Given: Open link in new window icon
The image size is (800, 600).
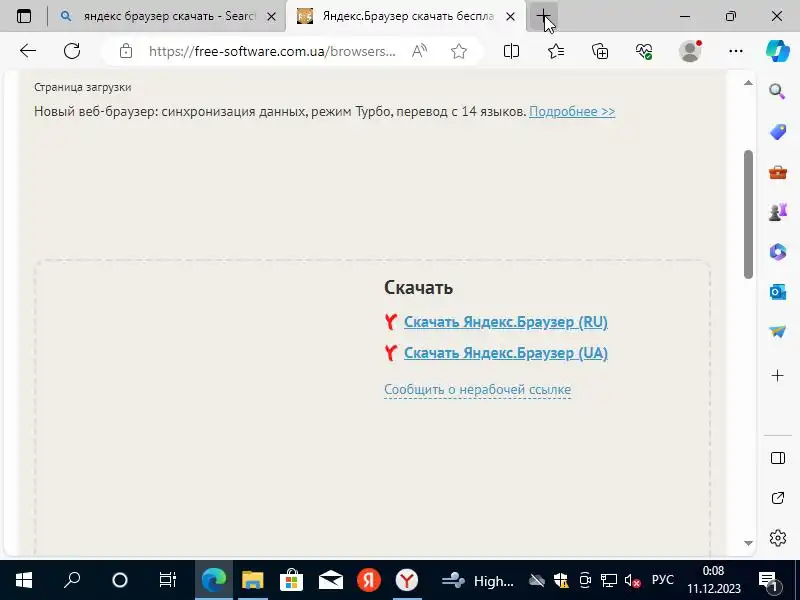Looking at the screenshot, I should pos(778,498).
